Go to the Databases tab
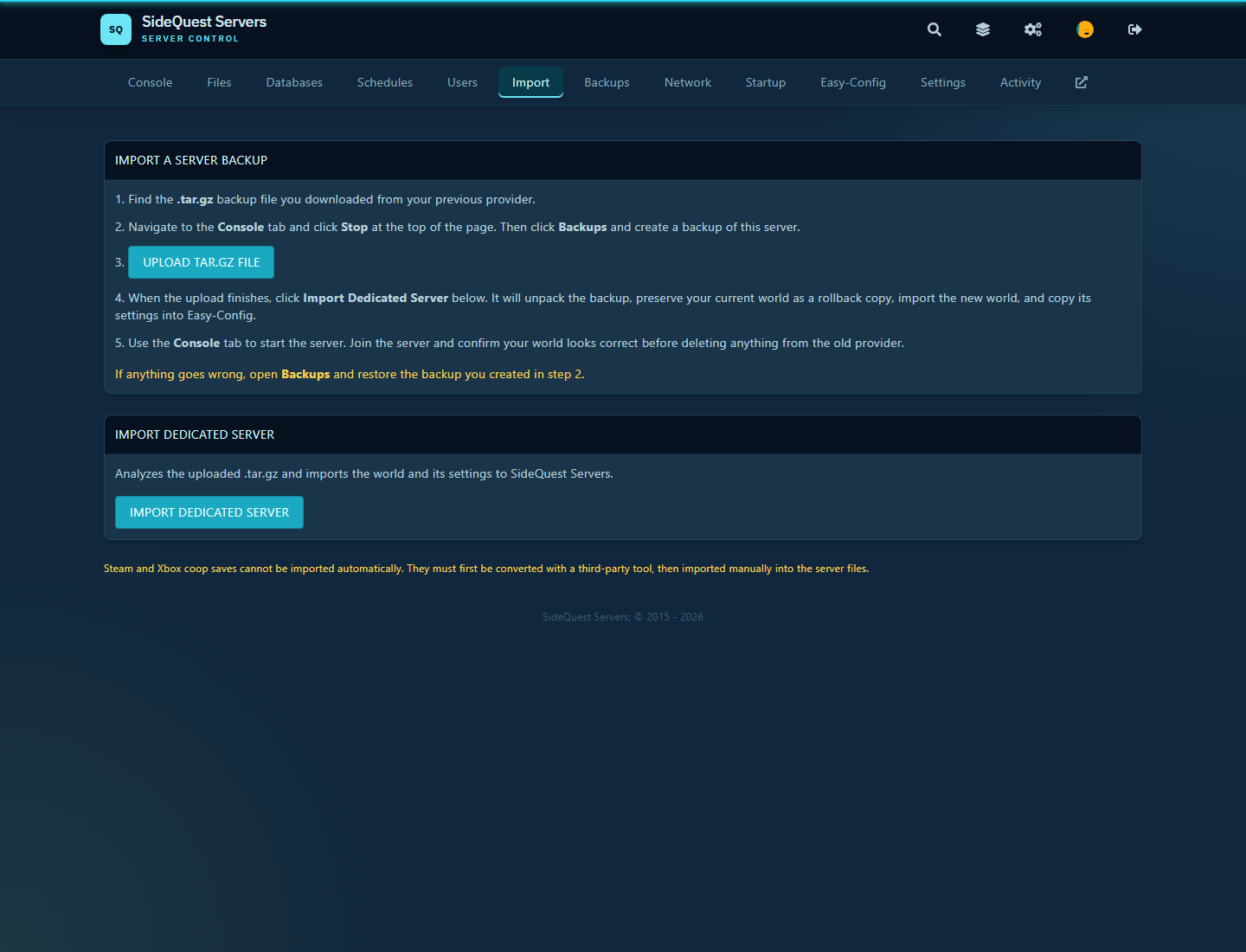The width and height of the screenshot is (1246, 952). (294, 82)
